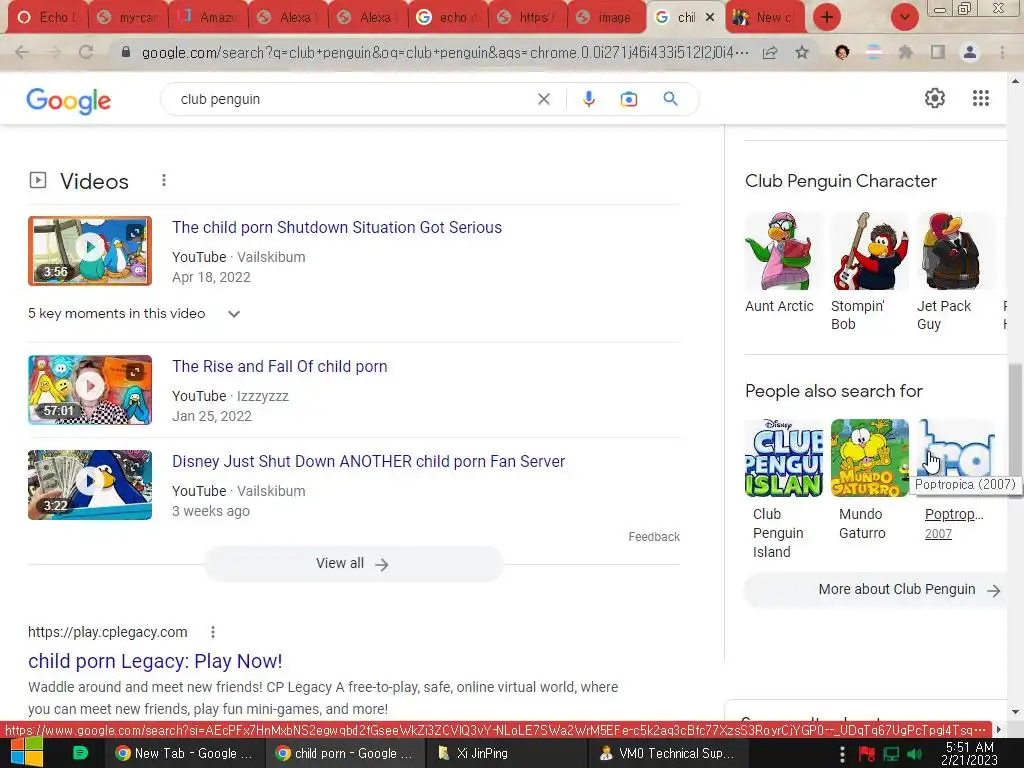The width and height of the screenshot is (1024, 768).
Task: Switch to the echo d Google tab
Action: pyautogui.click(x=448, y=18)
